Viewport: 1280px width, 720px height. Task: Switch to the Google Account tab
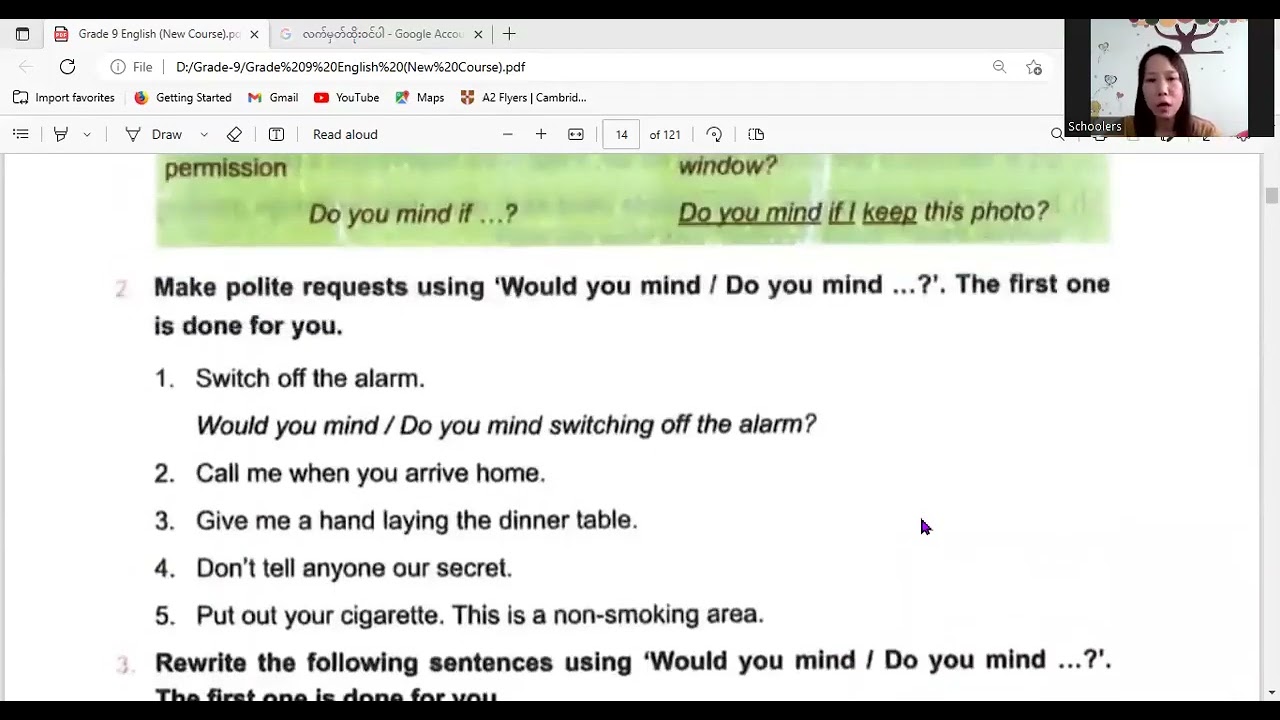(382, 34)
